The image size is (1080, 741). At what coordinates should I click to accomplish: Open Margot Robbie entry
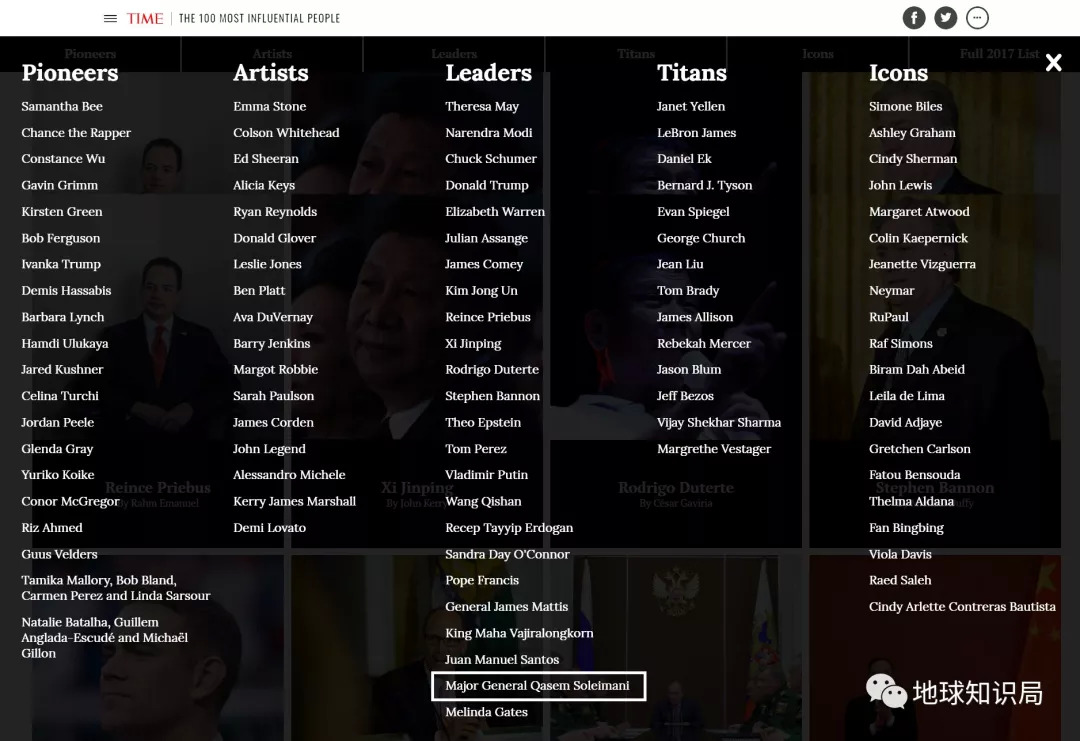pyautogui.click(x=276, y=370)
